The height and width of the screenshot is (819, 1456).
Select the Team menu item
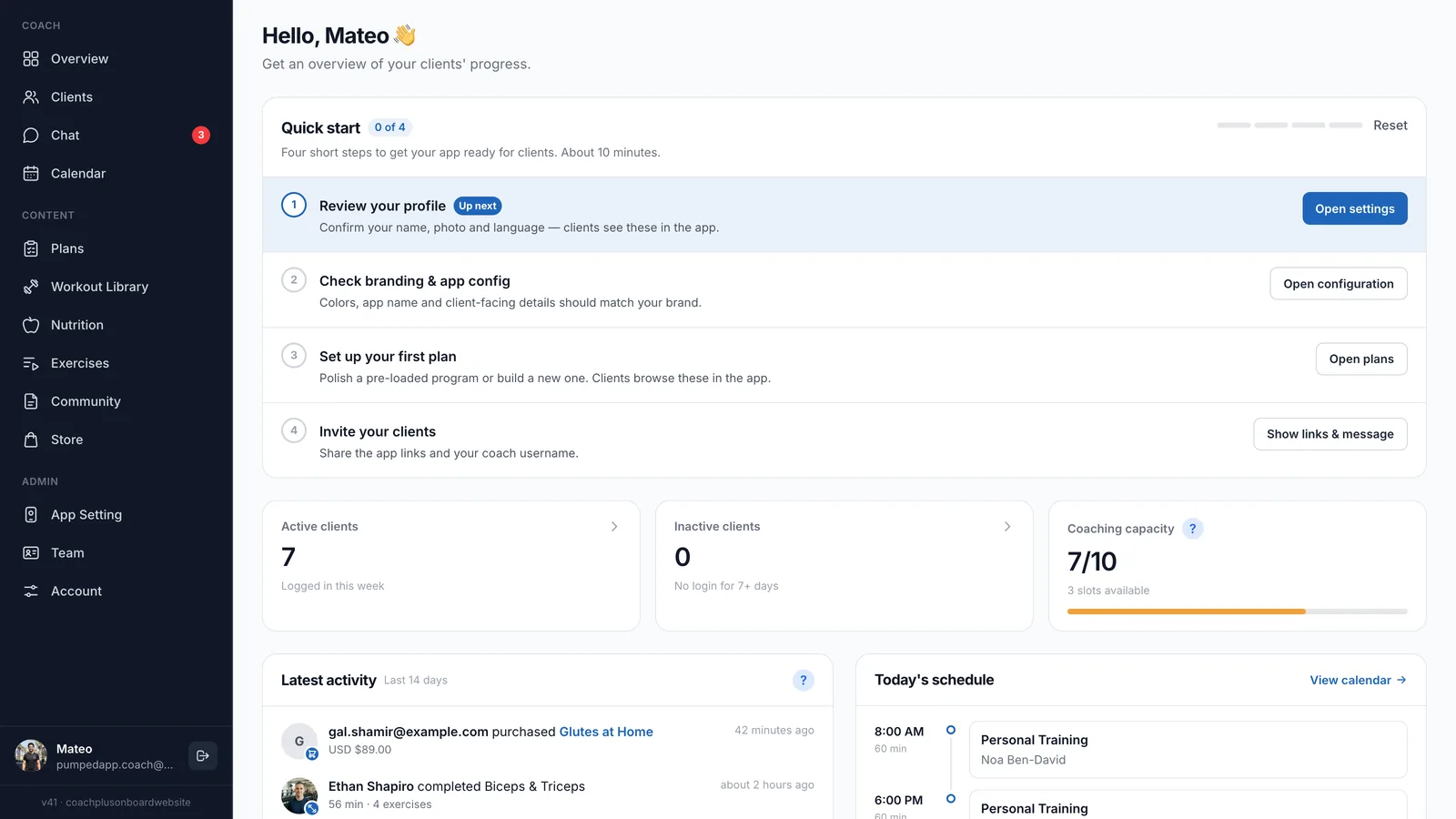(116, 553)
